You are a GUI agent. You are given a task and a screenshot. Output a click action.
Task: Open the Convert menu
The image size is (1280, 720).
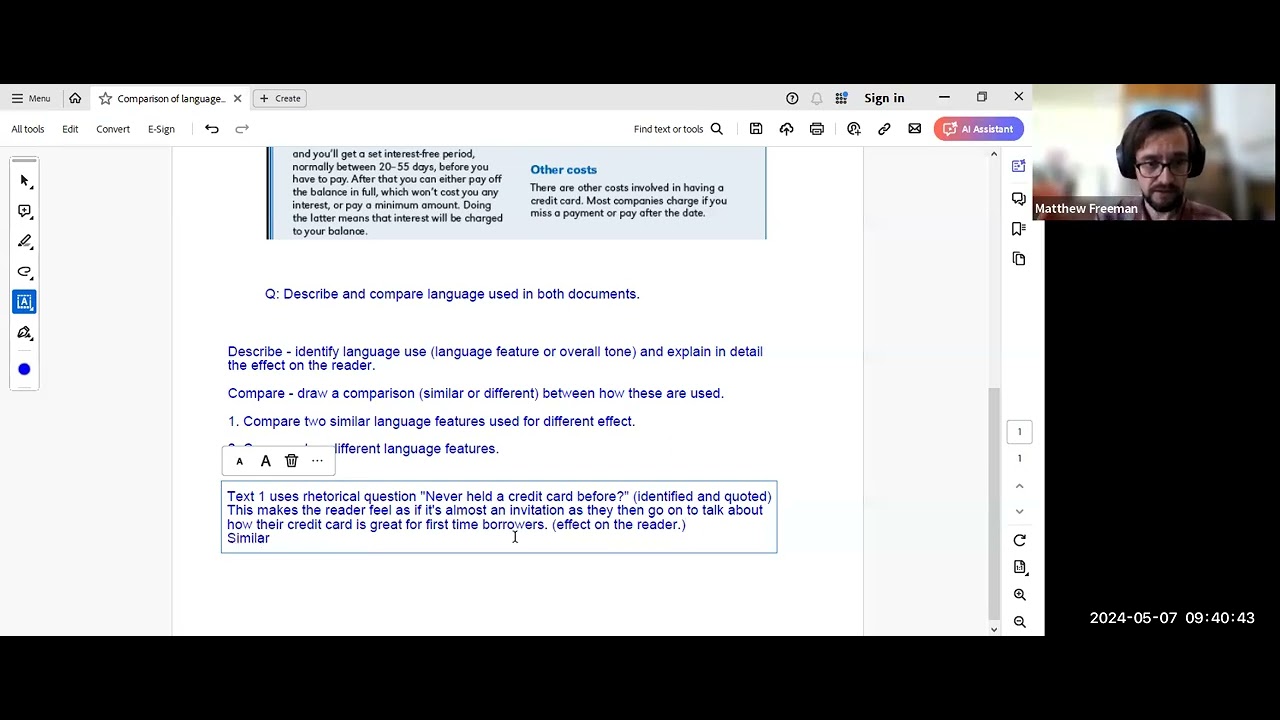point(113,129)
